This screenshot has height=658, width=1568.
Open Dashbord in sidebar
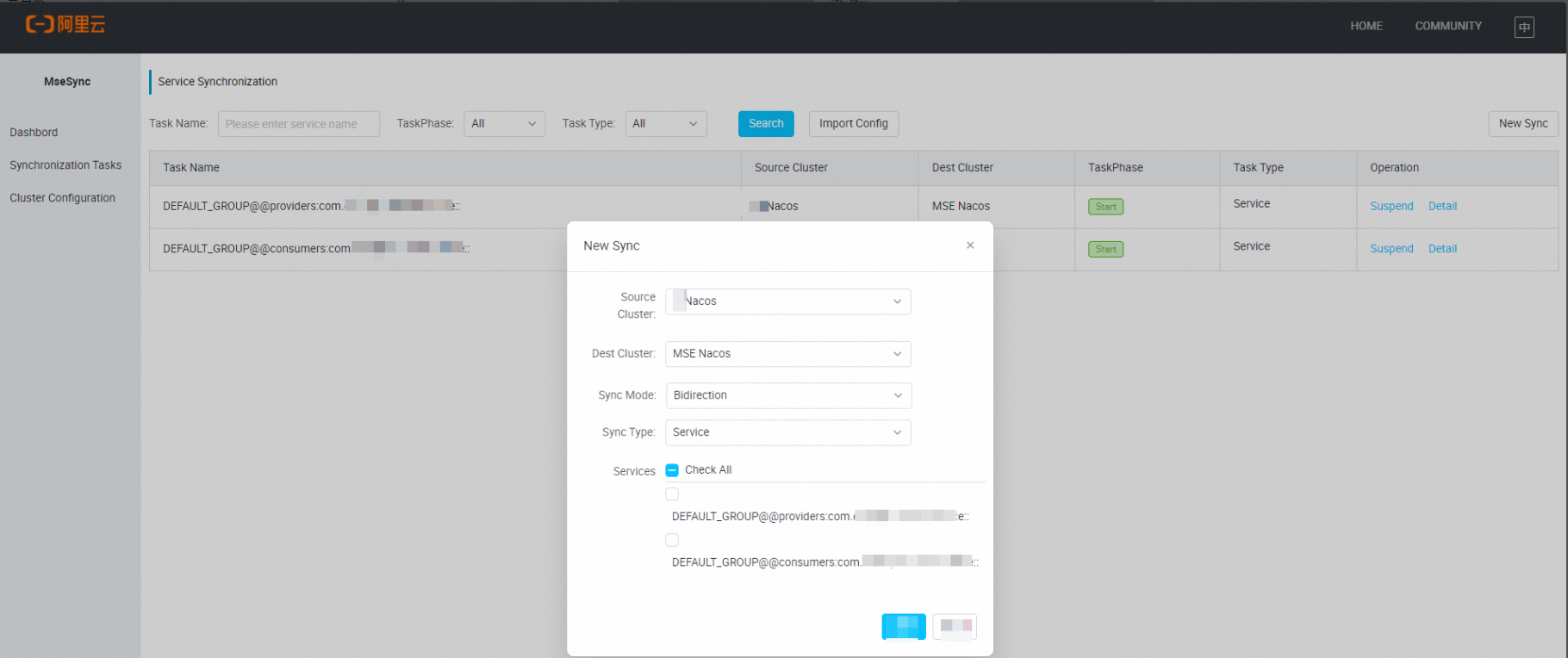point(34,132)
